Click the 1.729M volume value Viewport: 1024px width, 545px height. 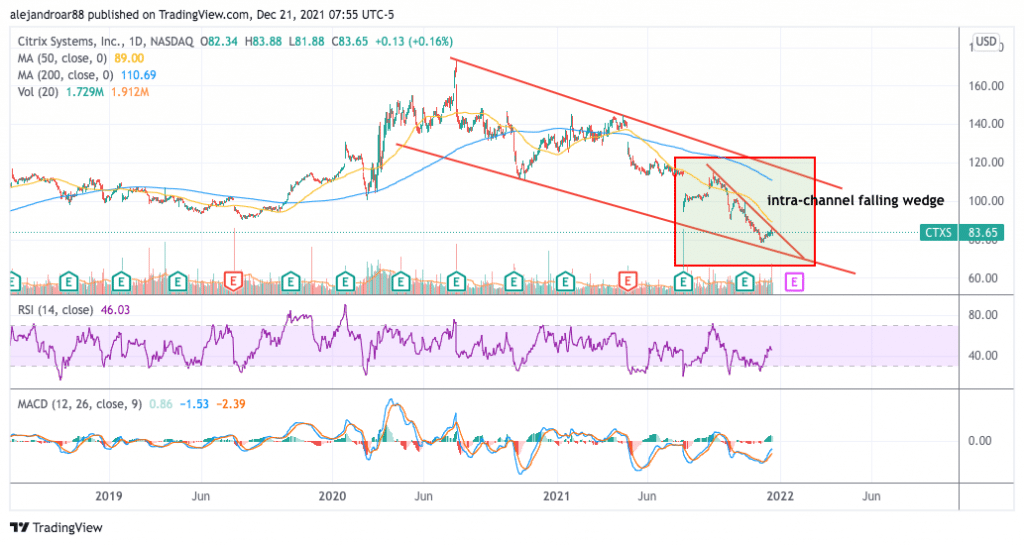point(85,93)
